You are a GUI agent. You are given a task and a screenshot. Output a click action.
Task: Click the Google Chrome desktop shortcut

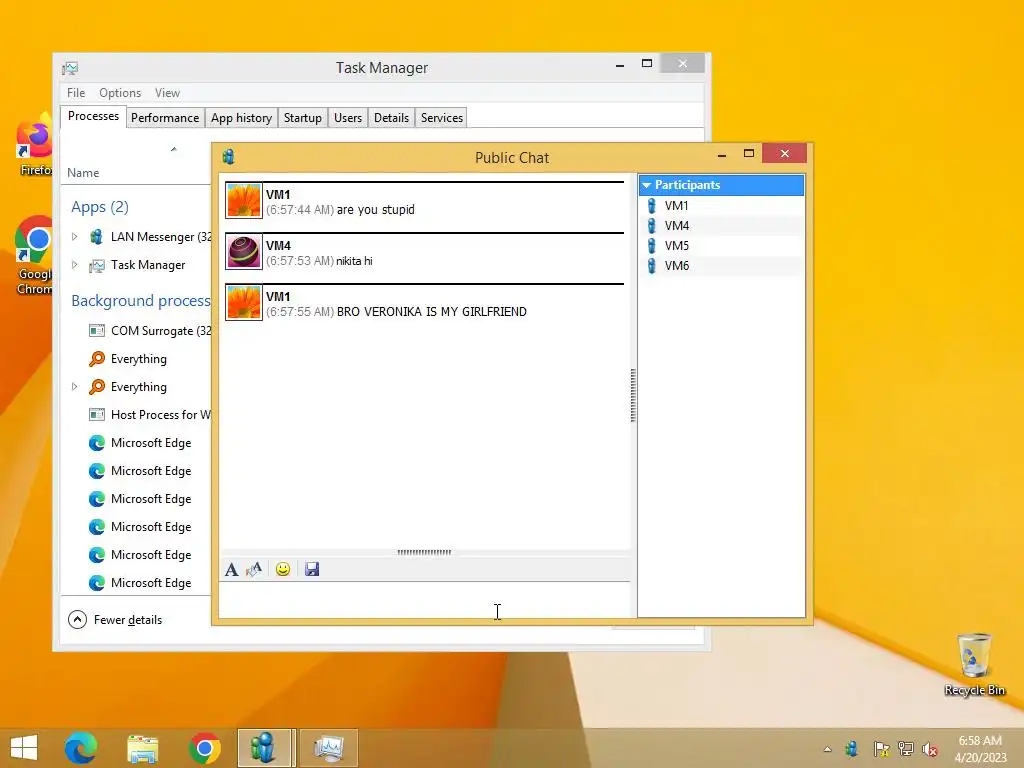click(34, 255)
